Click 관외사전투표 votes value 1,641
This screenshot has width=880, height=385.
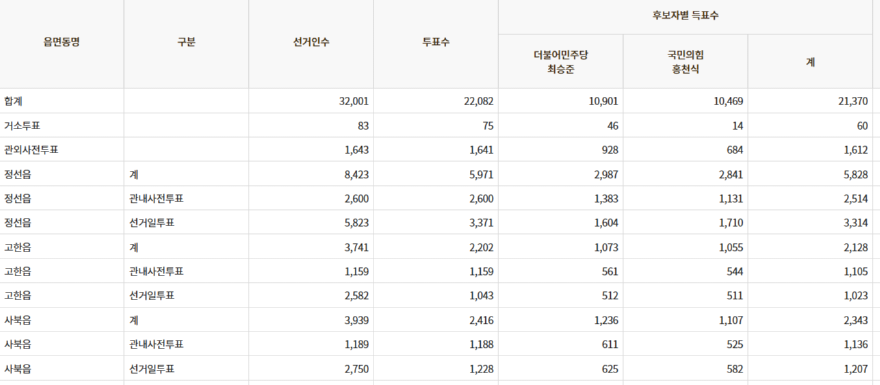point(481,150)
